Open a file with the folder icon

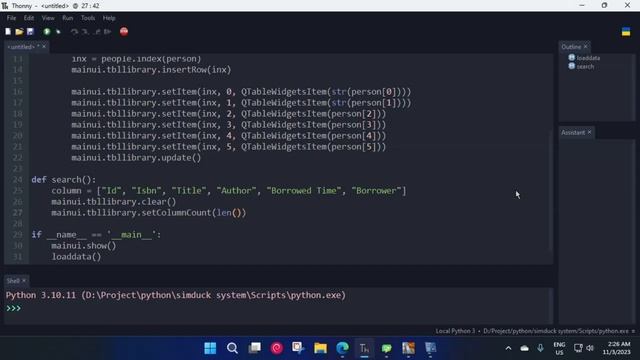(x=19, y=31)
